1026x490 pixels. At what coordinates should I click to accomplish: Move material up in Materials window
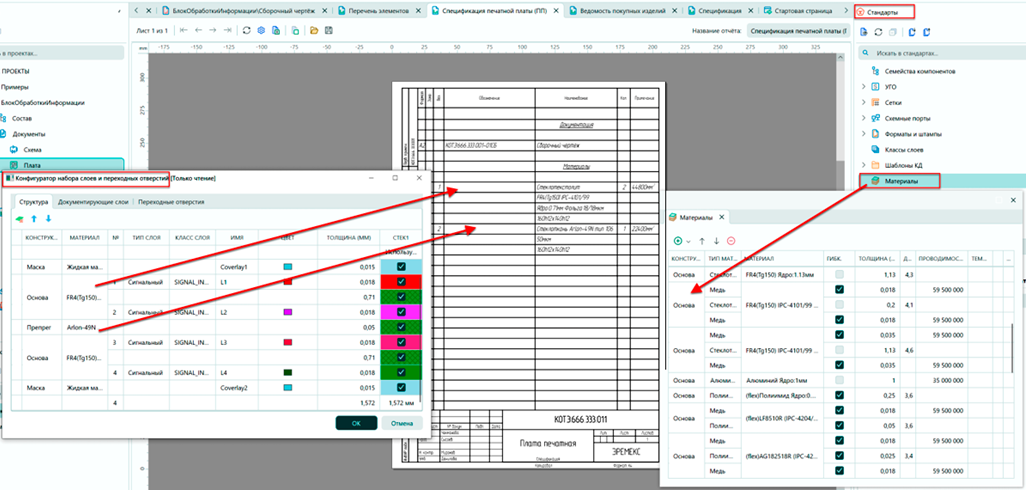(702, 241)
